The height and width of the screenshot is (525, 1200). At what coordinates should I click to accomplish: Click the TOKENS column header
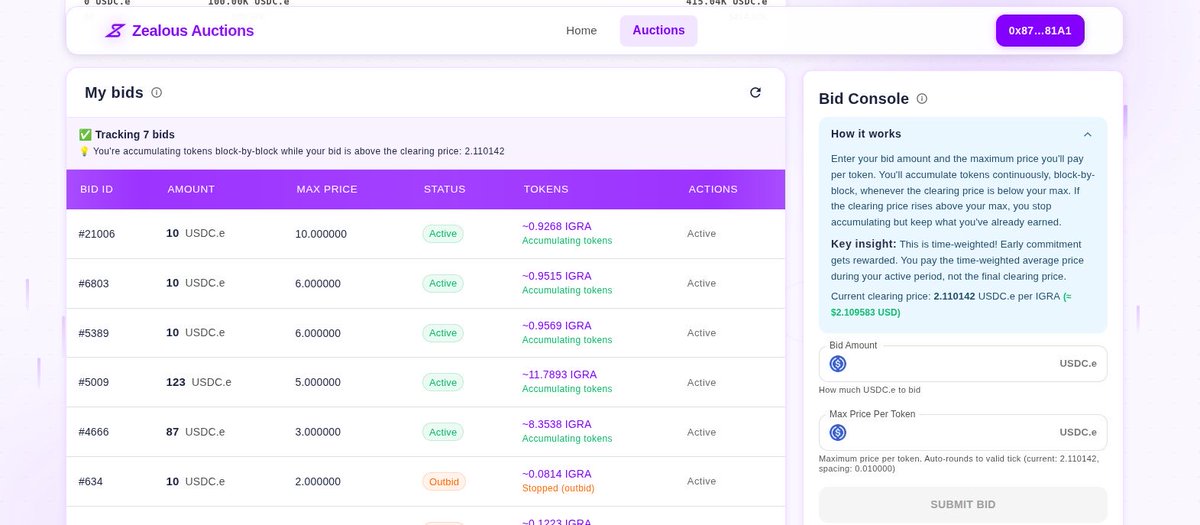(x=546, y=189)
